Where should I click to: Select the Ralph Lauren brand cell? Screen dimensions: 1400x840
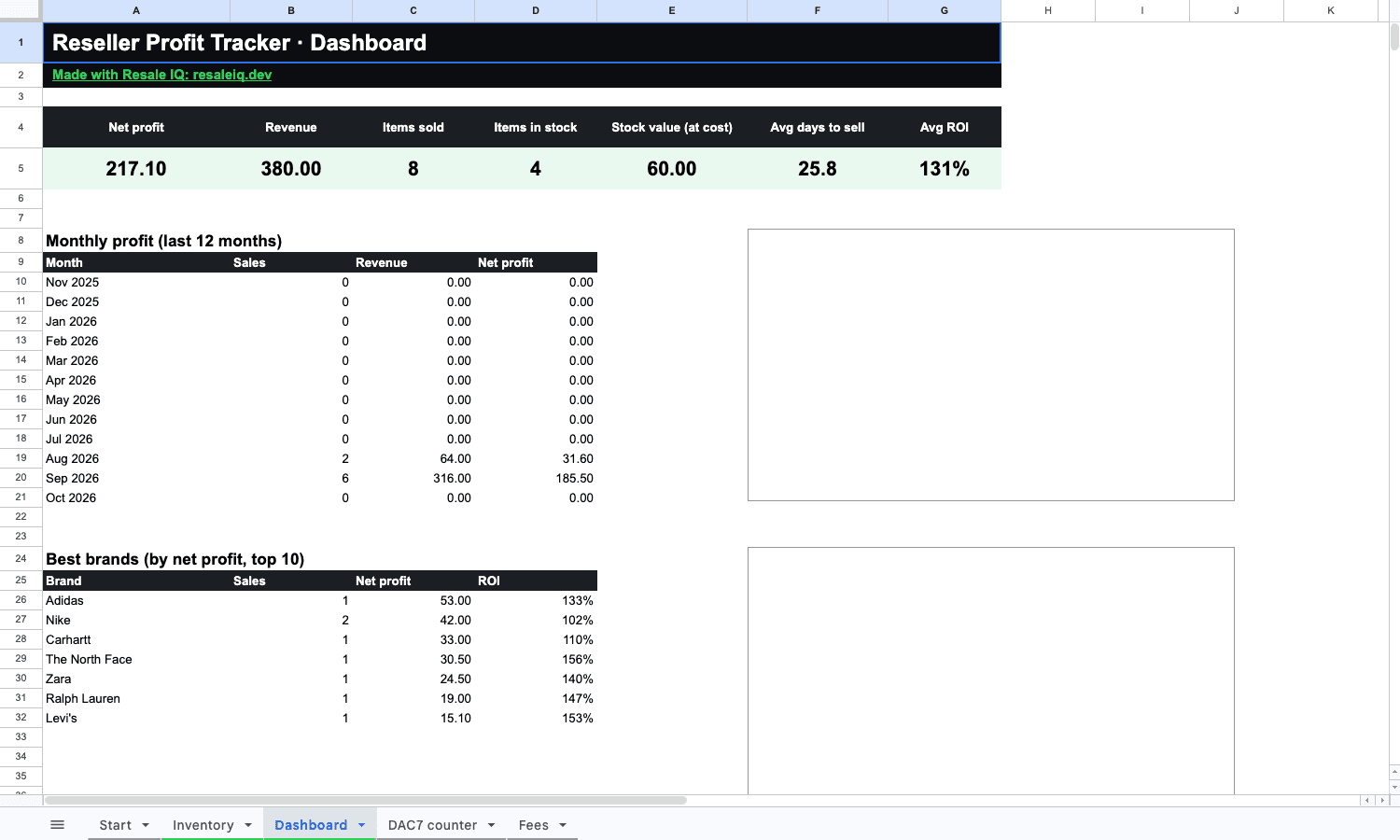click(136, 698)
